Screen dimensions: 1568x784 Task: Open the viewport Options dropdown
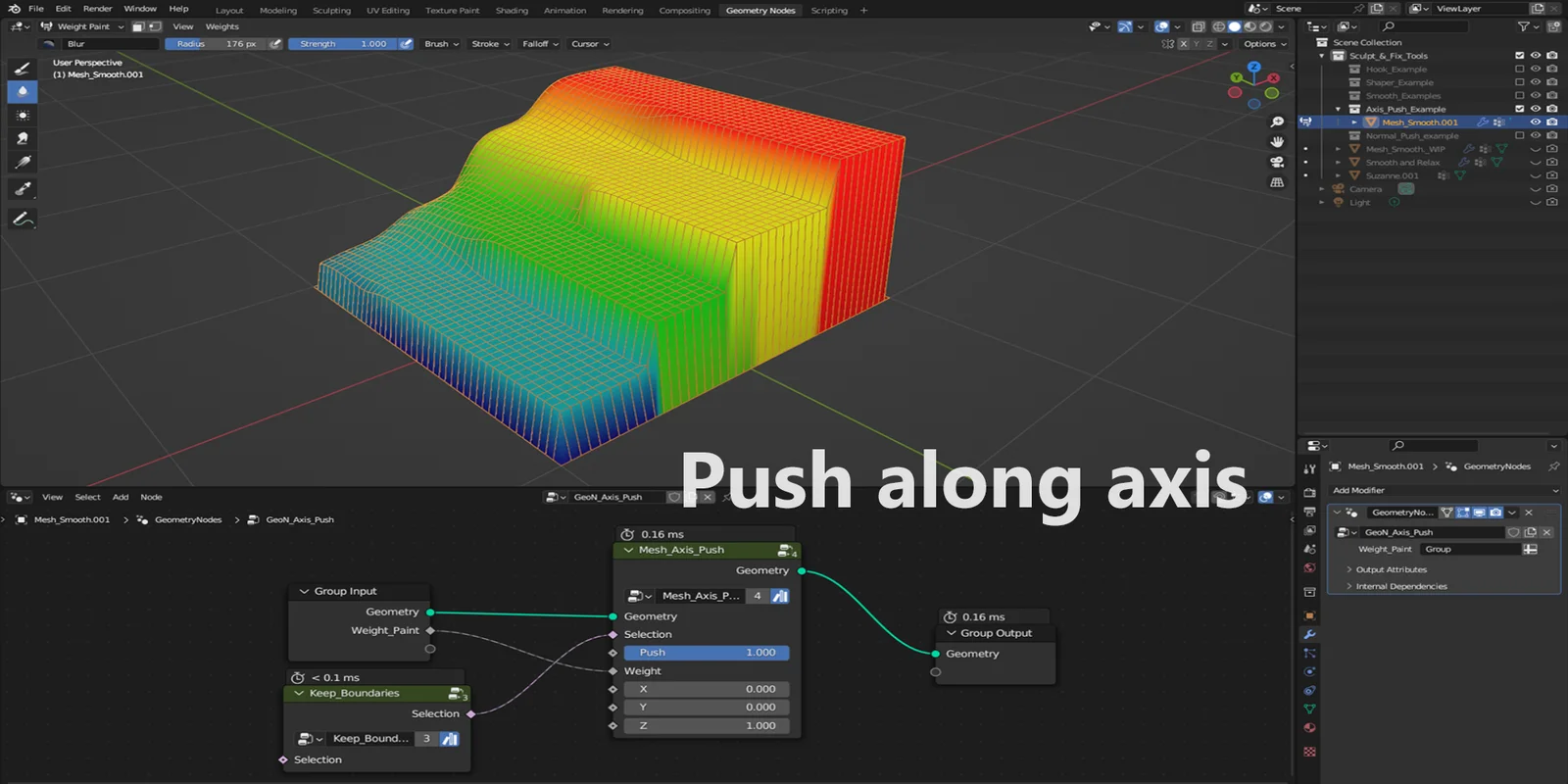(x=1265, y=44)
